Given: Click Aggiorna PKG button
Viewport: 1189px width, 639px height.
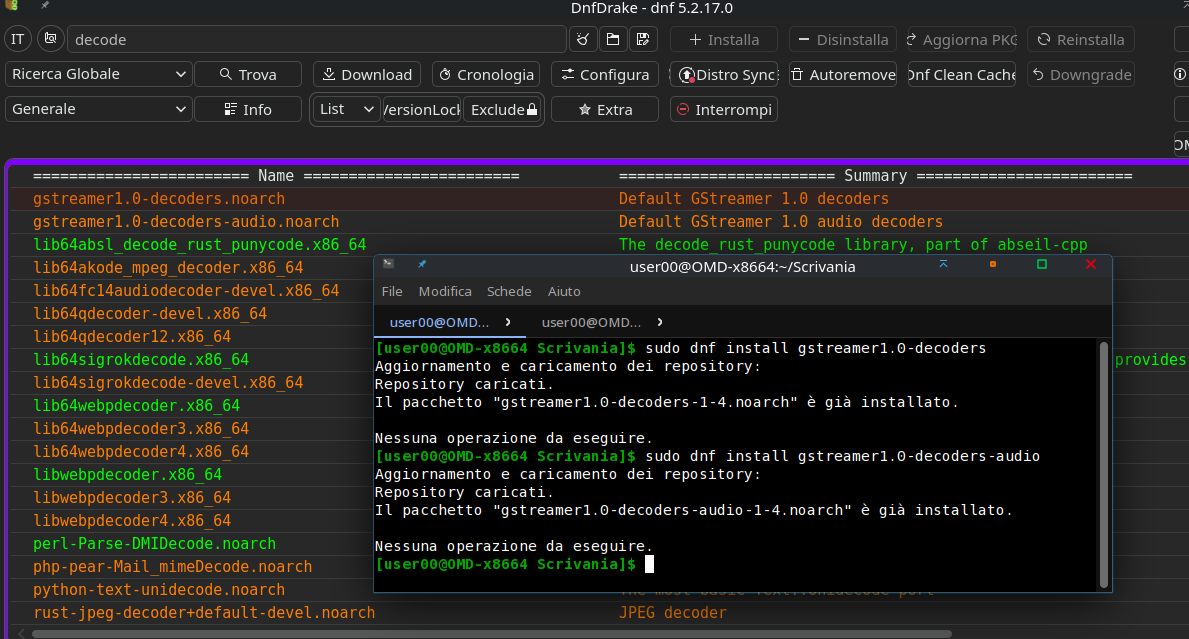Looking at the screenshot, I should [962, 39].
